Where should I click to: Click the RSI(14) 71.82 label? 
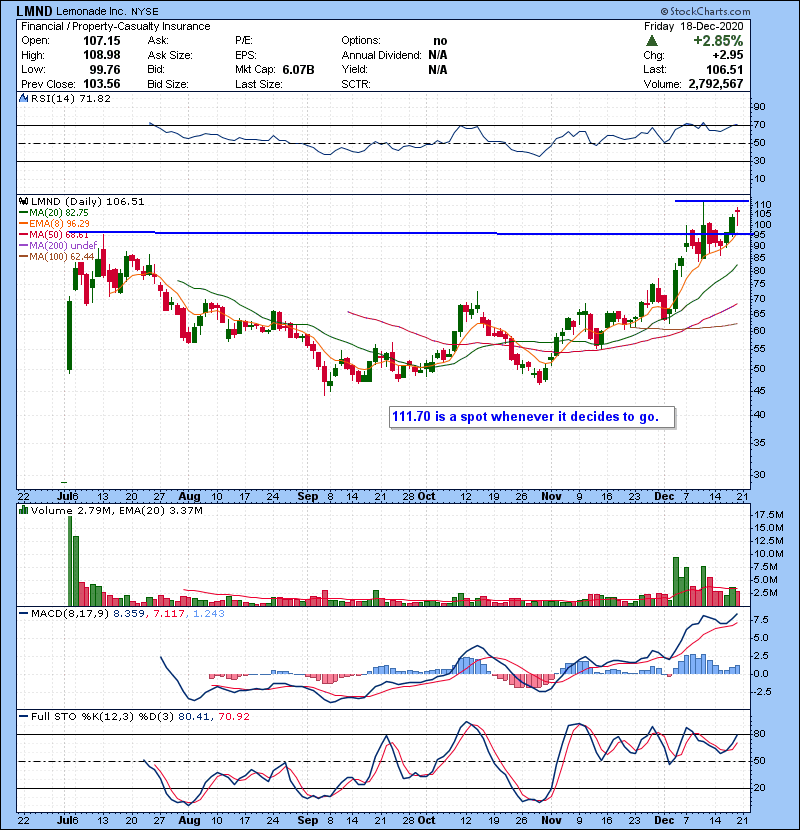point(71,98)
